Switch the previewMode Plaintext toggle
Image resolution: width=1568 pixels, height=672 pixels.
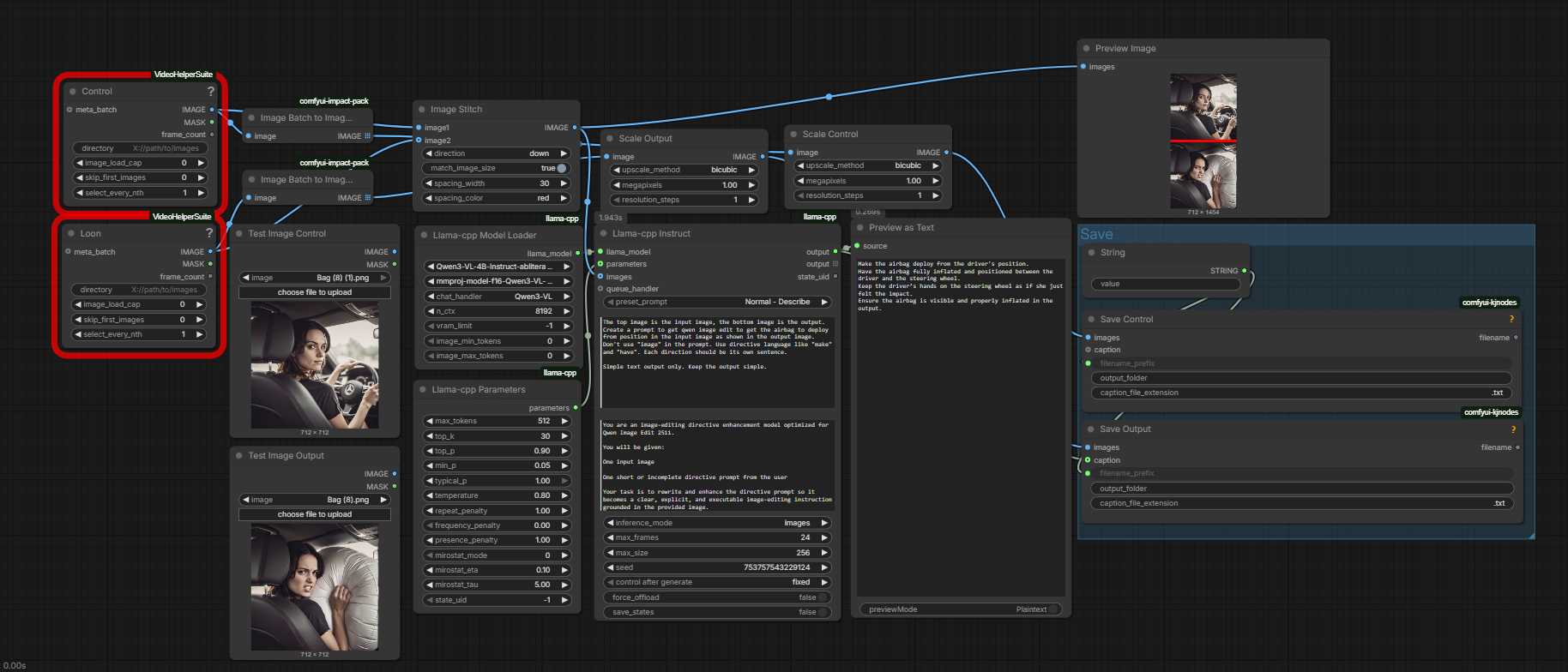click(1052, 609)
